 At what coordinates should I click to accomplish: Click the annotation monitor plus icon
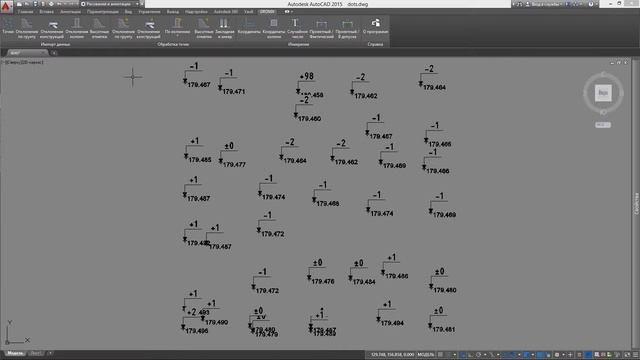pyautogui.click(x=570, y=355)
